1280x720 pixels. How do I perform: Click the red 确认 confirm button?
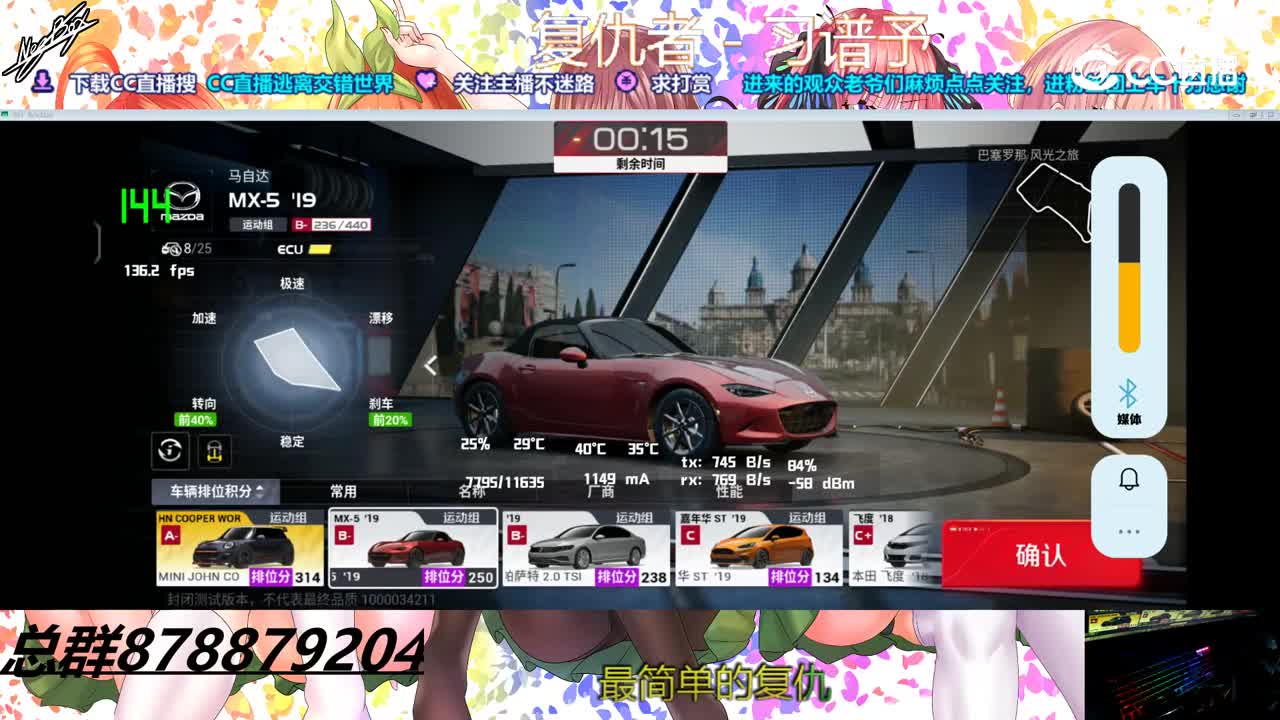coord(1040,555)
